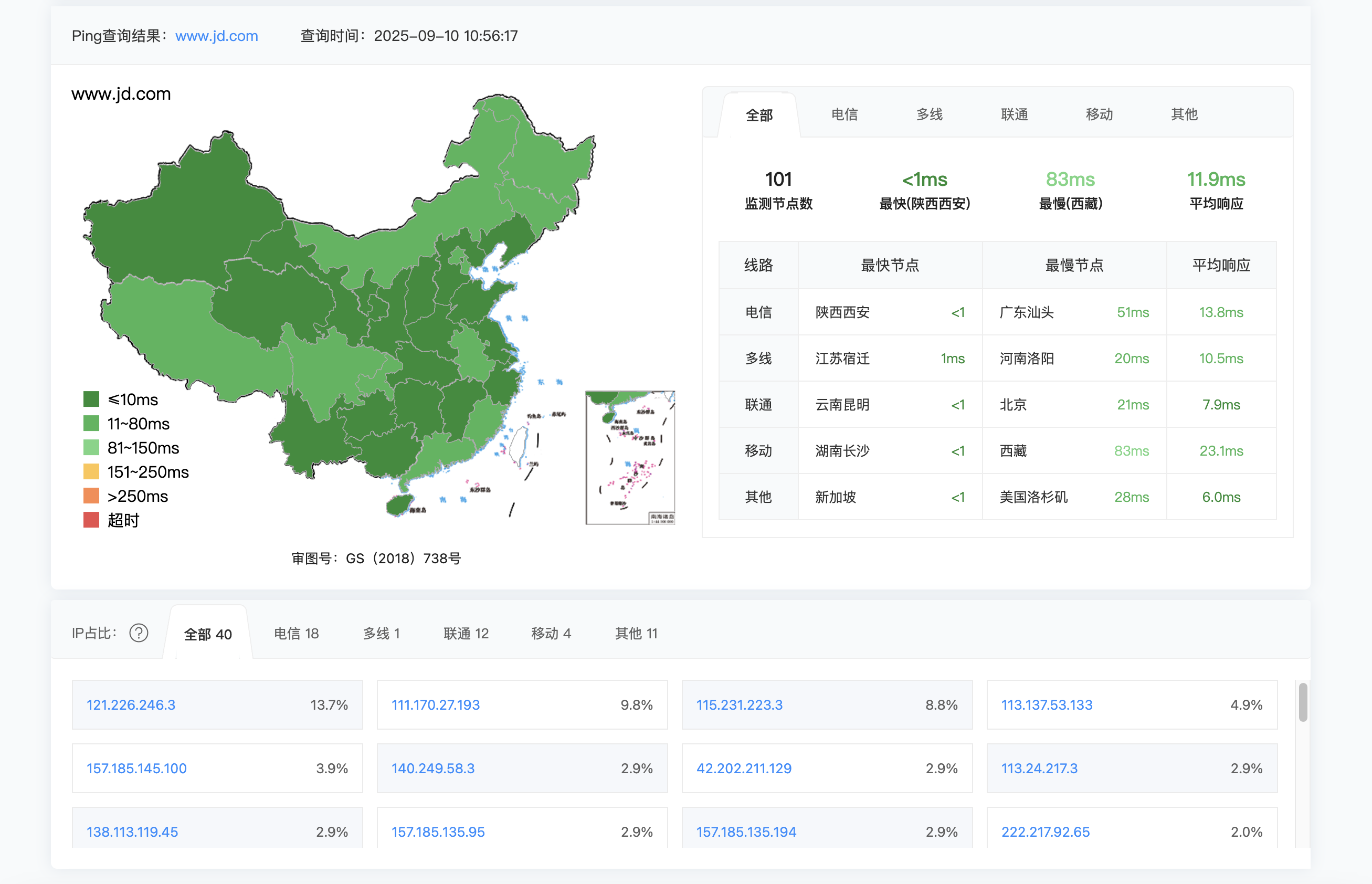Click the 超时 red legend swatch

[91, 520]
